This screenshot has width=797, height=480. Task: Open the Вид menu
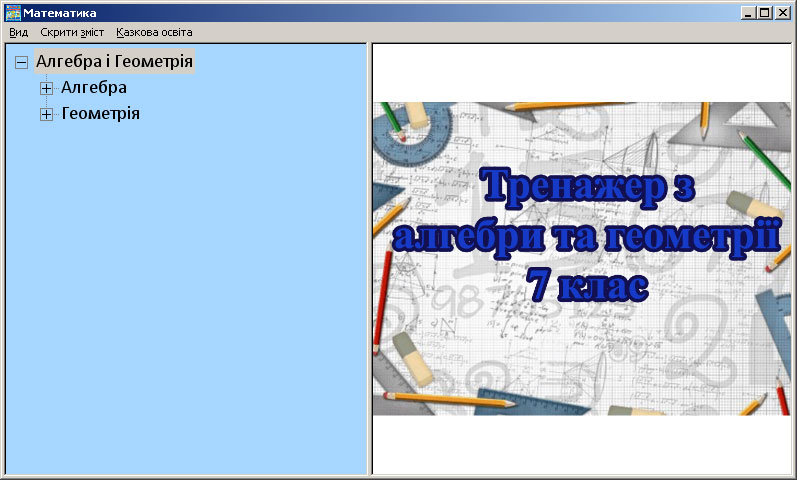[18, 32]
